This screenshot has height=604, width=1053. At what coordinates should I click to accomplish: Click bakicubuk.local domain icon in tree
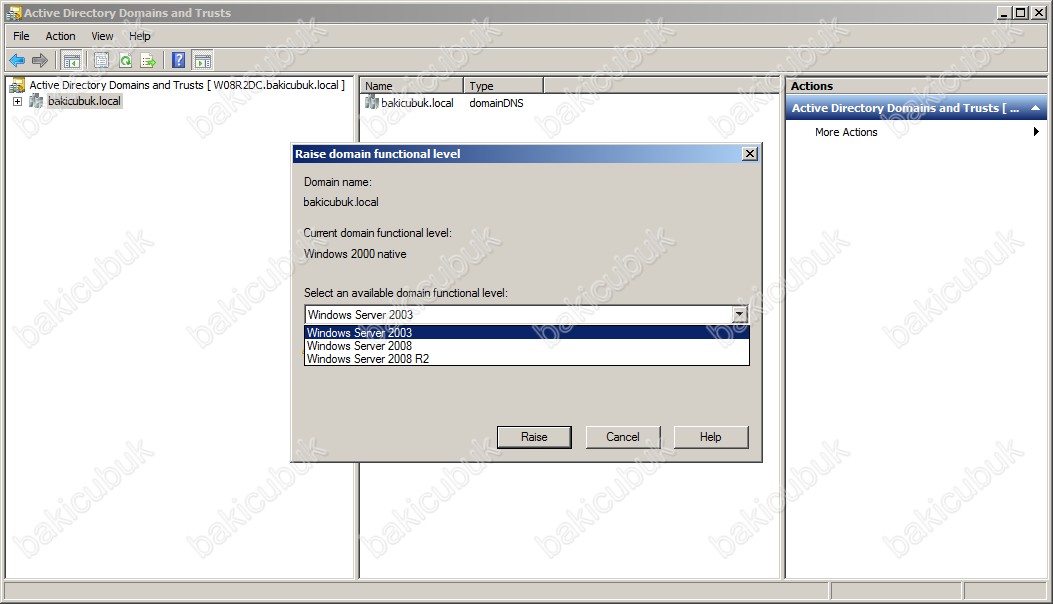click(36, 101)
